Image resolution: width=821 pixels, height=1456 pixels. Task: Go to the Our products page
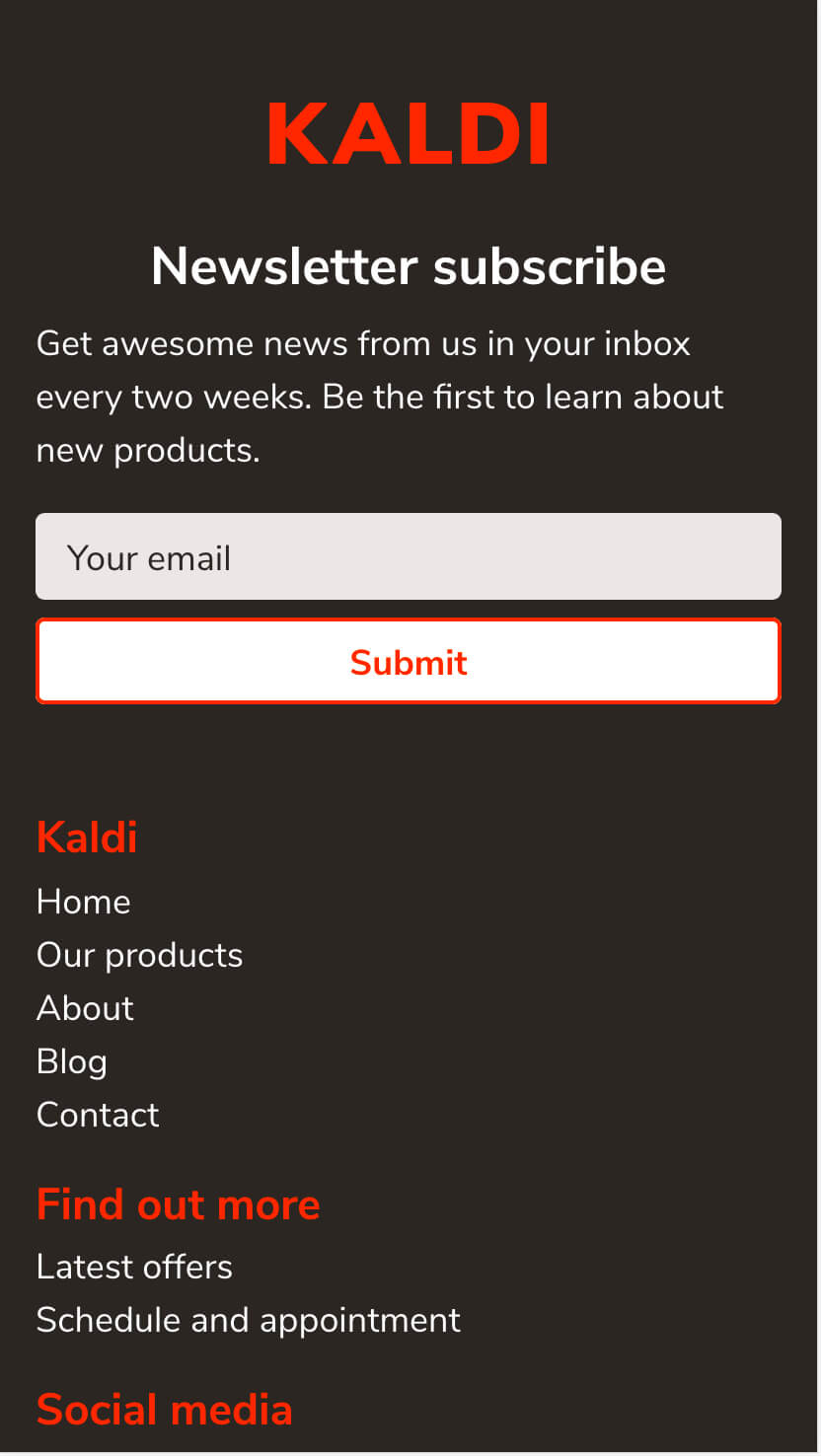coord(139,955)
